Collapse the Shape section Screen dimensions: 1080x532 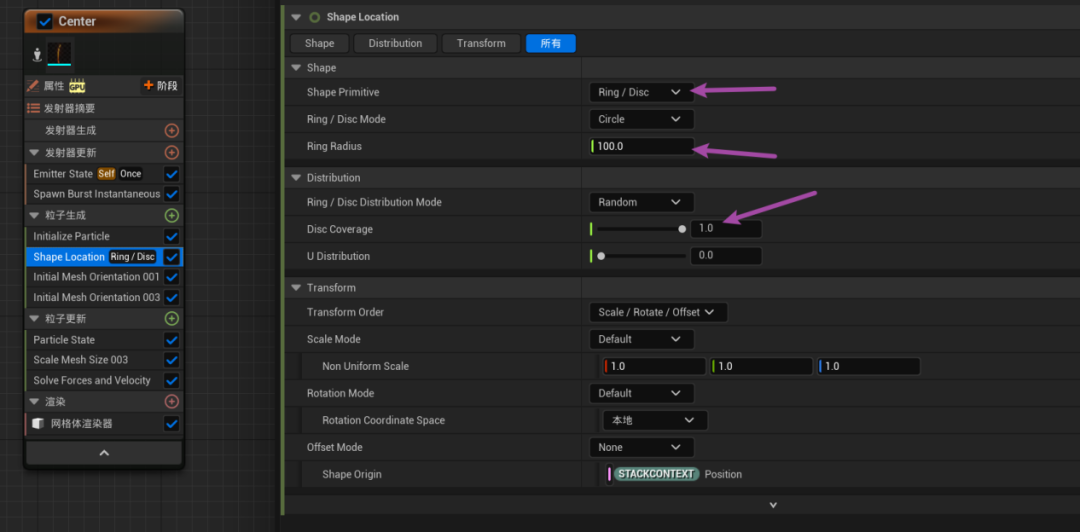(296, 68)
